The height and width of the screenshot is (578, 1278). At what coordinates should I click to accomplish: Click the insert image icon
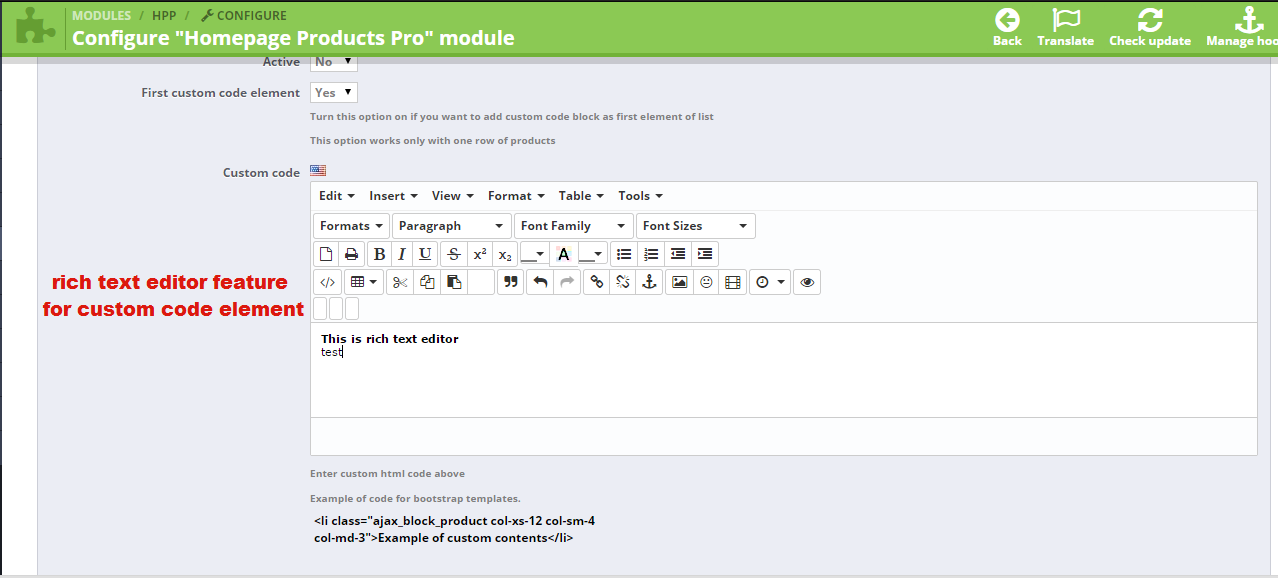(679, 282)
